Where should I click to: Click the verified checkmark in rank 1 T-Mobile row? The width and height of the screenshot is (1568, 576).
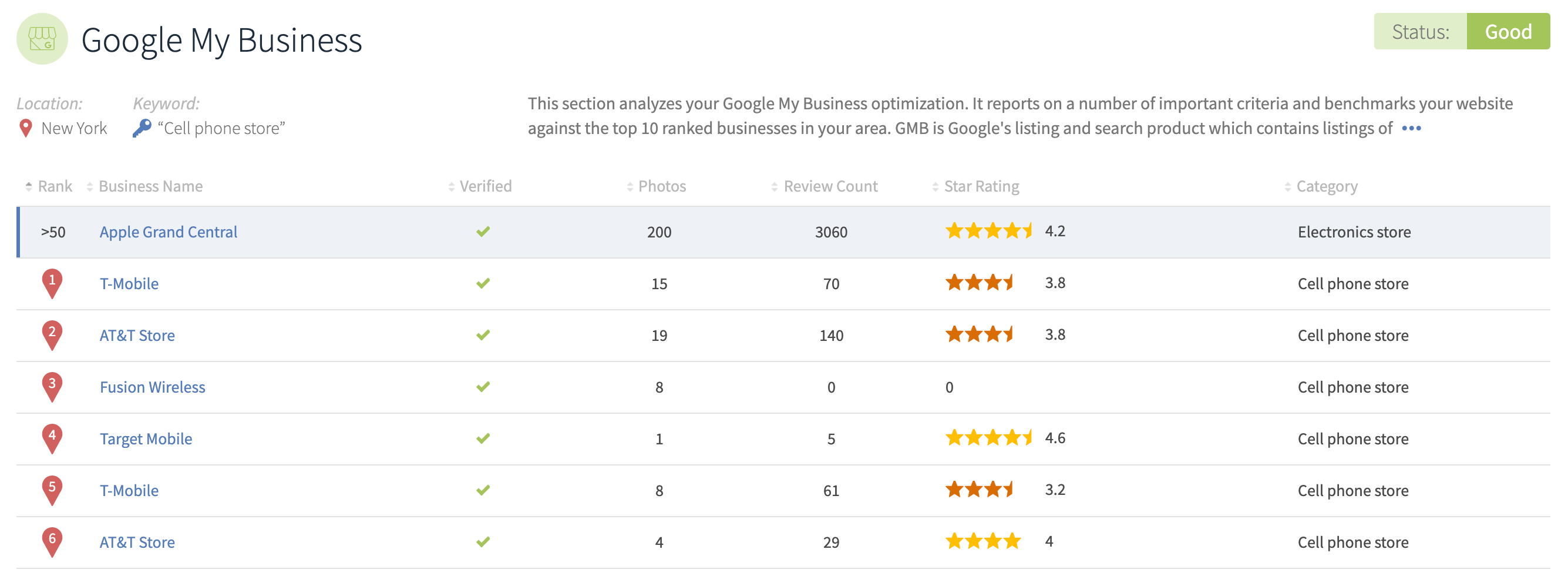coord(483,283)
